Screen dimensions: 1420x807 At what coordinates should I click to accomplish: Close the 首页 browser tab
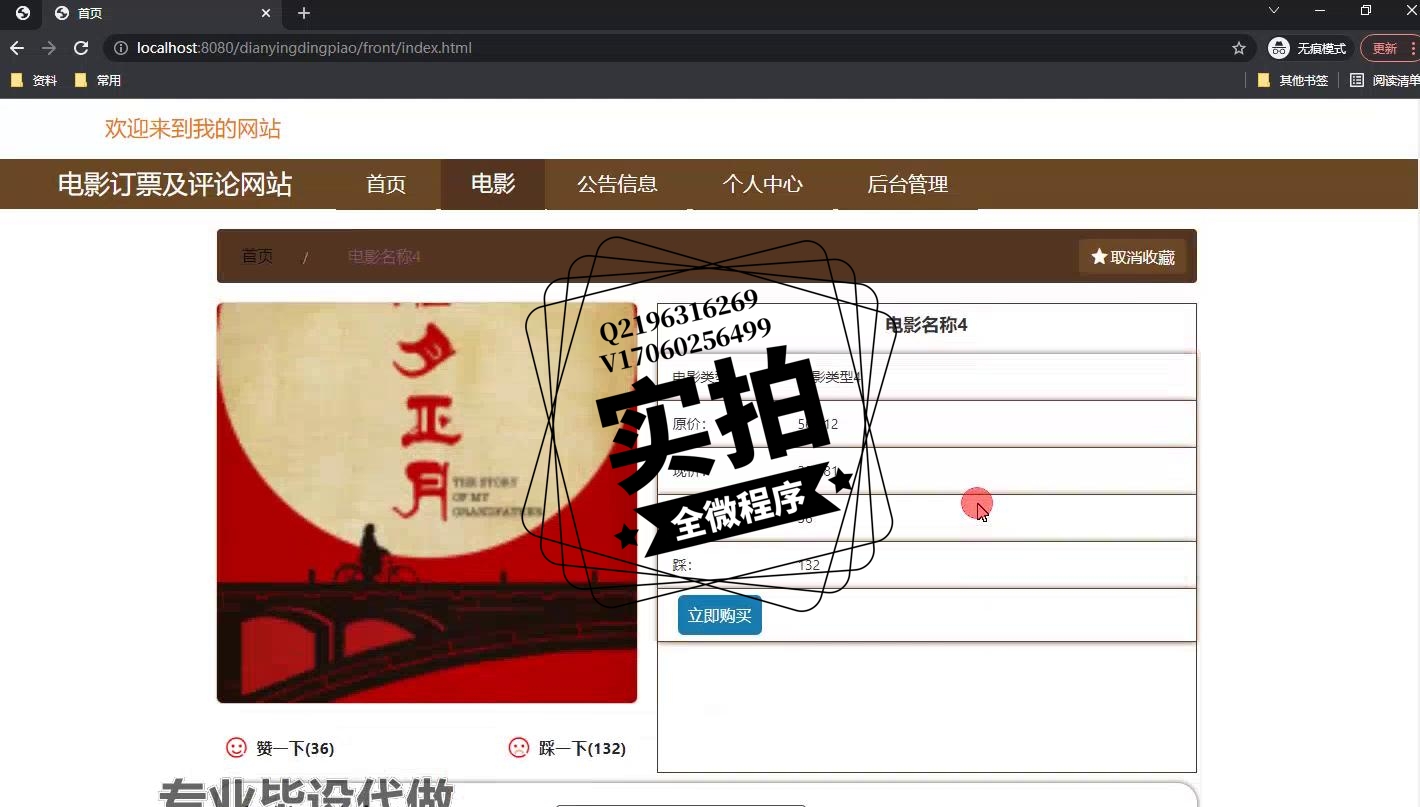click(x=266, y=13)
